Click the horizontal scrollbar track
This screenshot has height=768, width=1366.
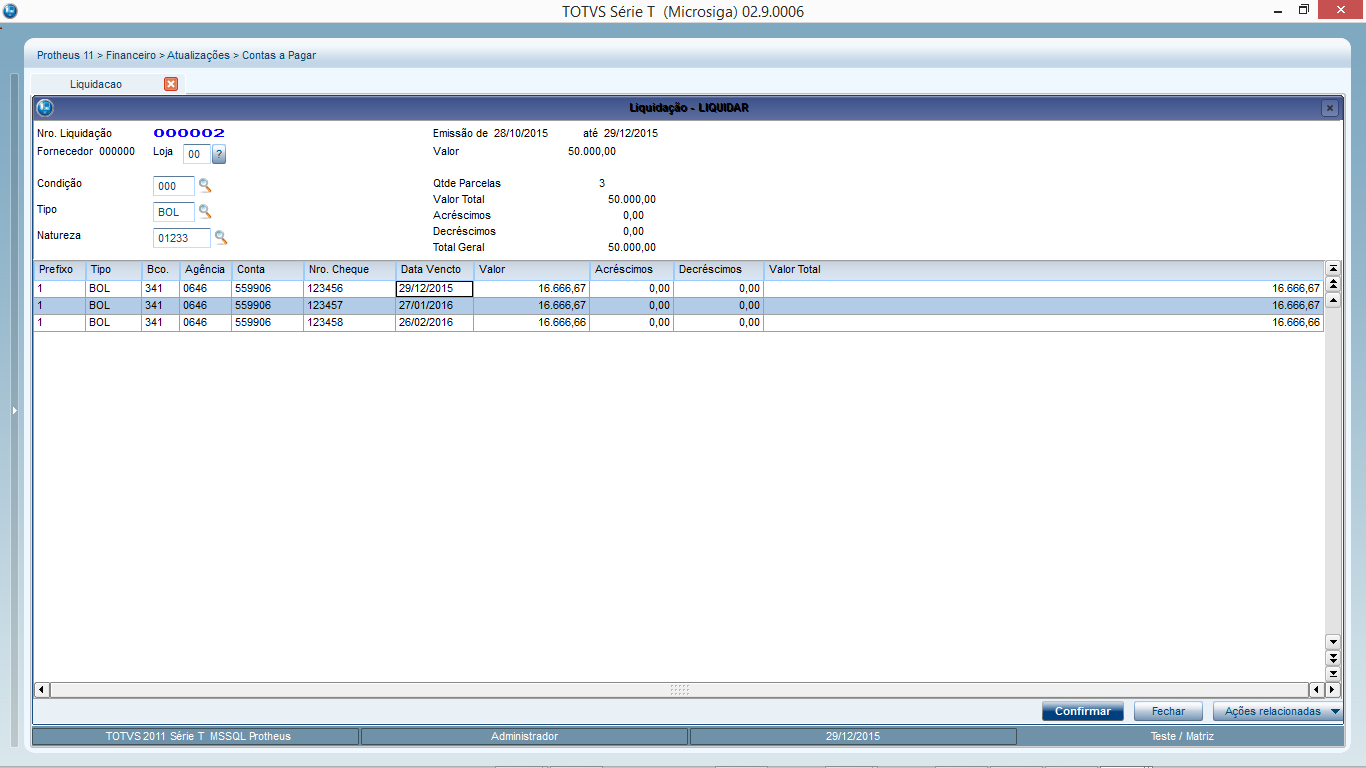679,690
